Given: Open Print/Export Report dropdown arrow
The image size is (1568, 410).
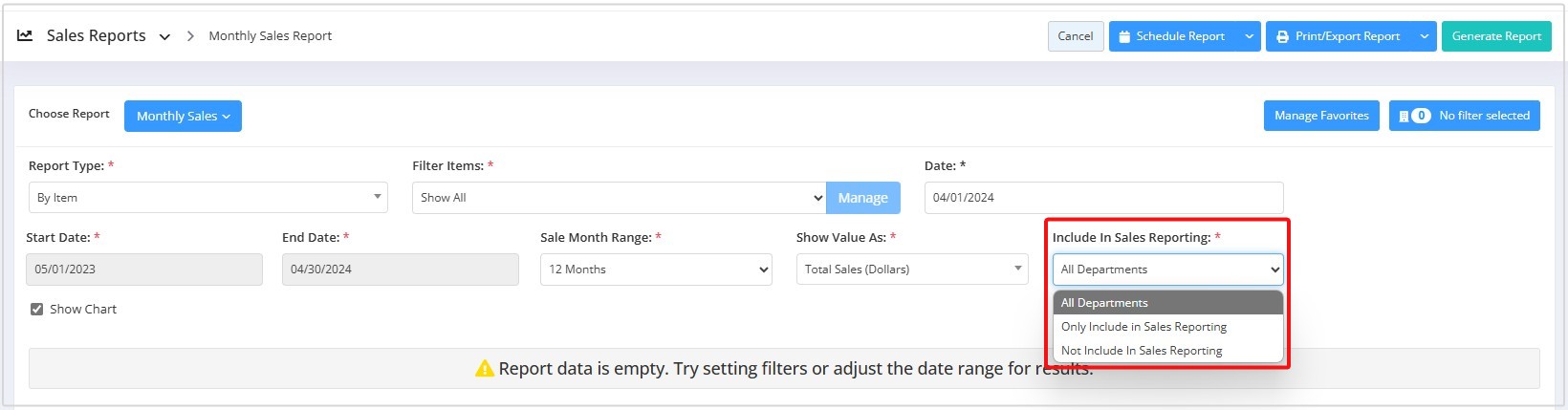Looking at the screenshot, I should coord(1425,36).
